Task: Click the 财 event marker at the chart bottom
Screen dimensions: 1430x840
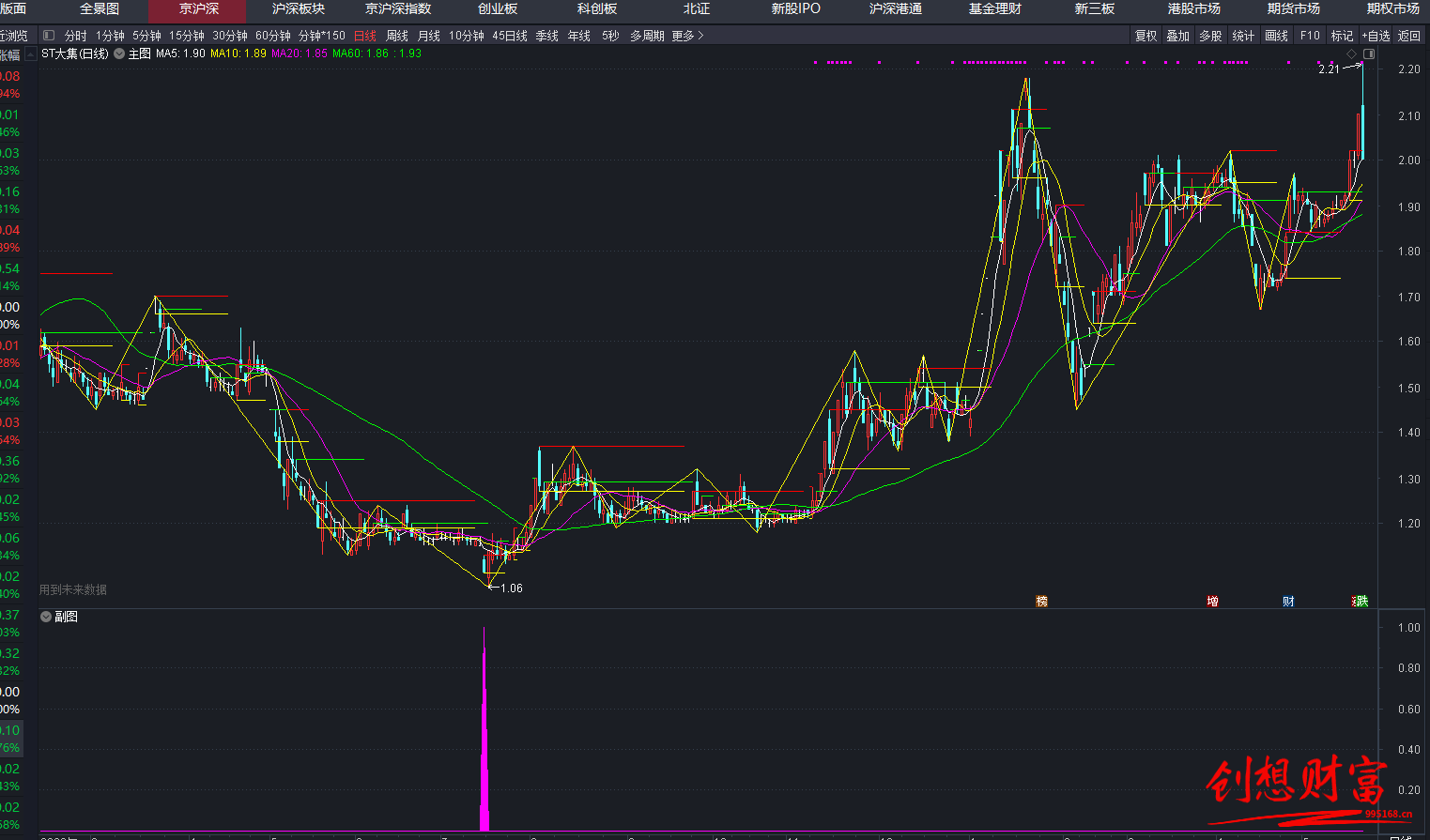Action: click(x=1288, y=601)
